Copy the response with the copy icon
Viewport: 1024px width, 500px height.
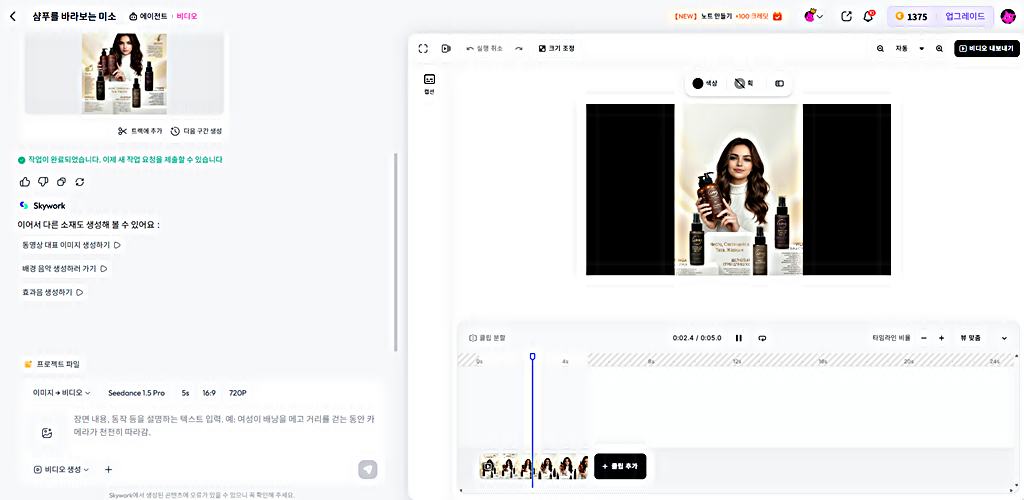[61, 181]
